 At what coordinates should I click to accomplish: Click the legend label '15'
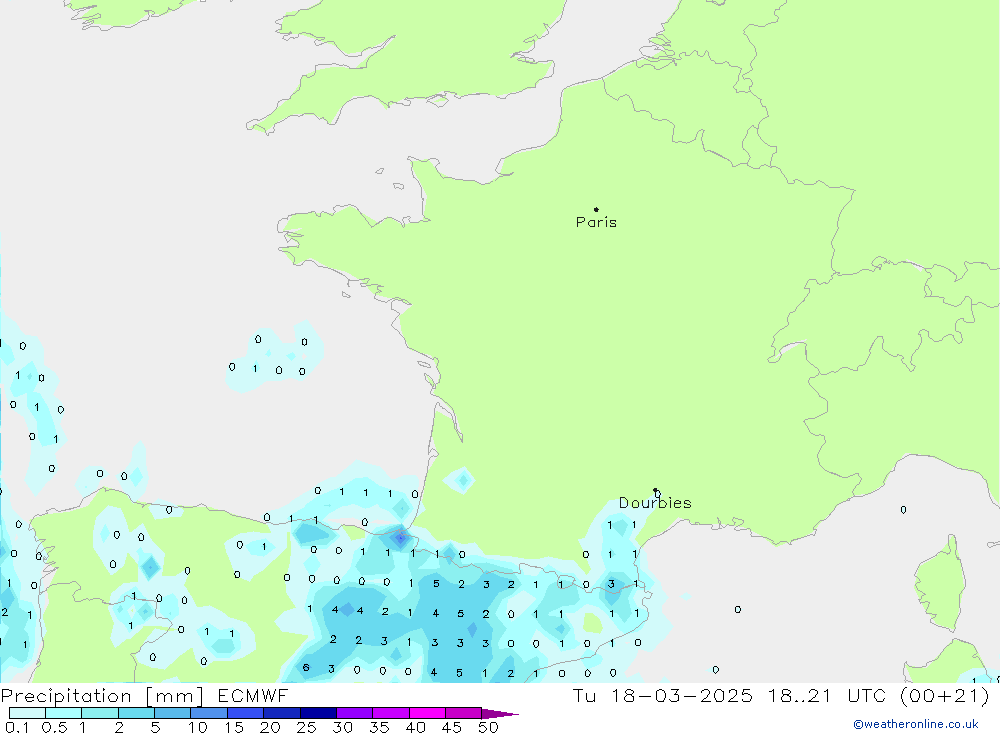(x=234, y=727)
